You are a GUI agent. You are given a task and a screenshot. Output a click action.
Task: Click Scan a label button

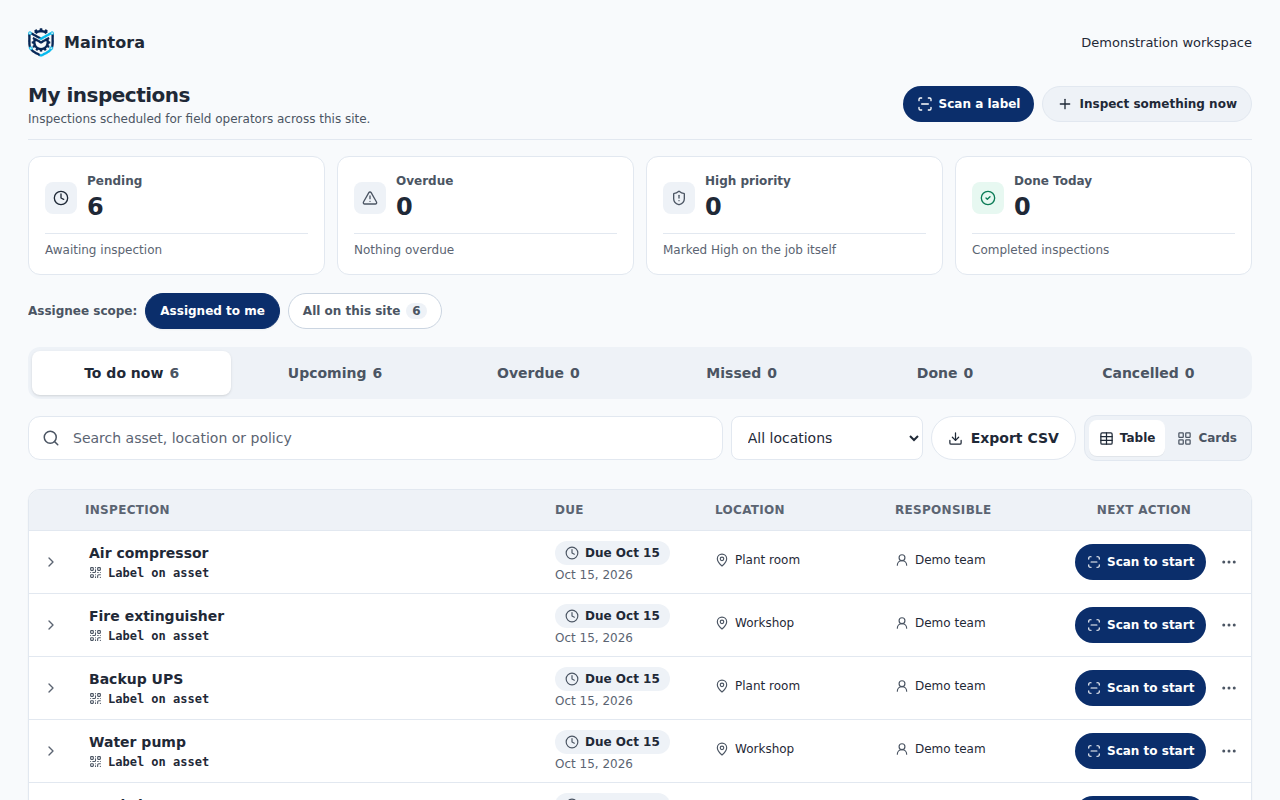tap(968, 104)
